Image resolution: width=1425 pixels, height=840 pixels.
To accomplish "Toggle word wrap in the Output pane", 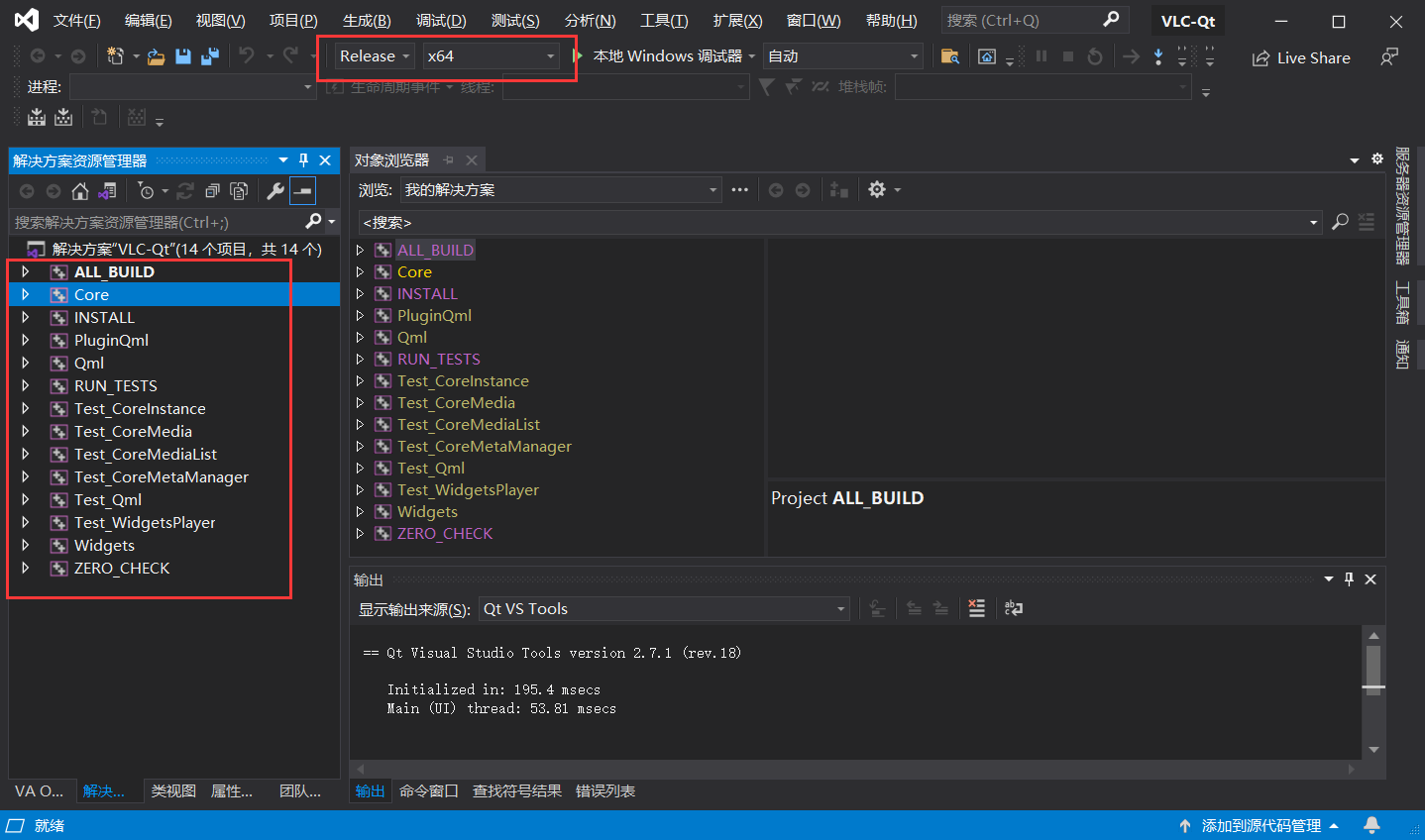I will click(x=1012, y=608).
